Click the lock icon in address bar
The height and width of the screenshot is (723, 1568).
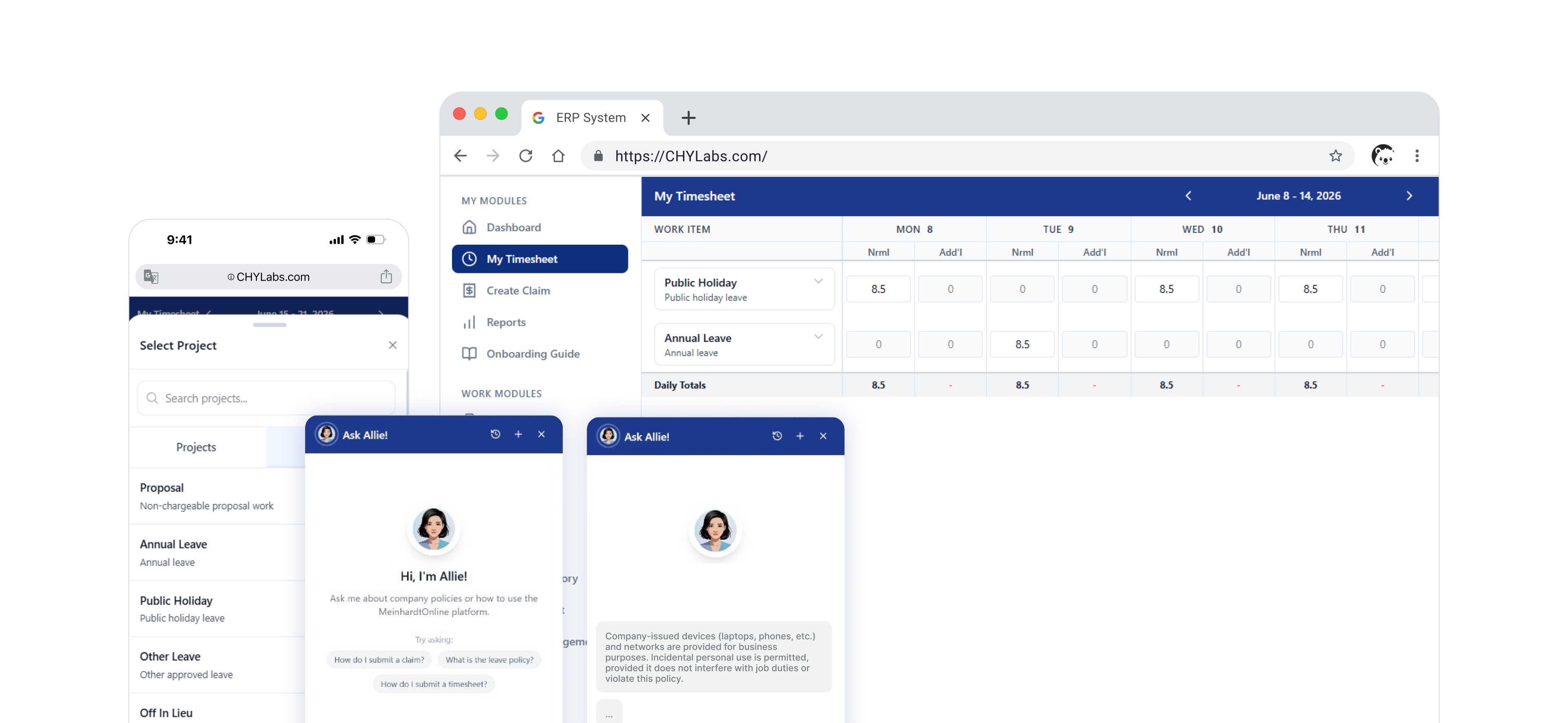[598, 156]
